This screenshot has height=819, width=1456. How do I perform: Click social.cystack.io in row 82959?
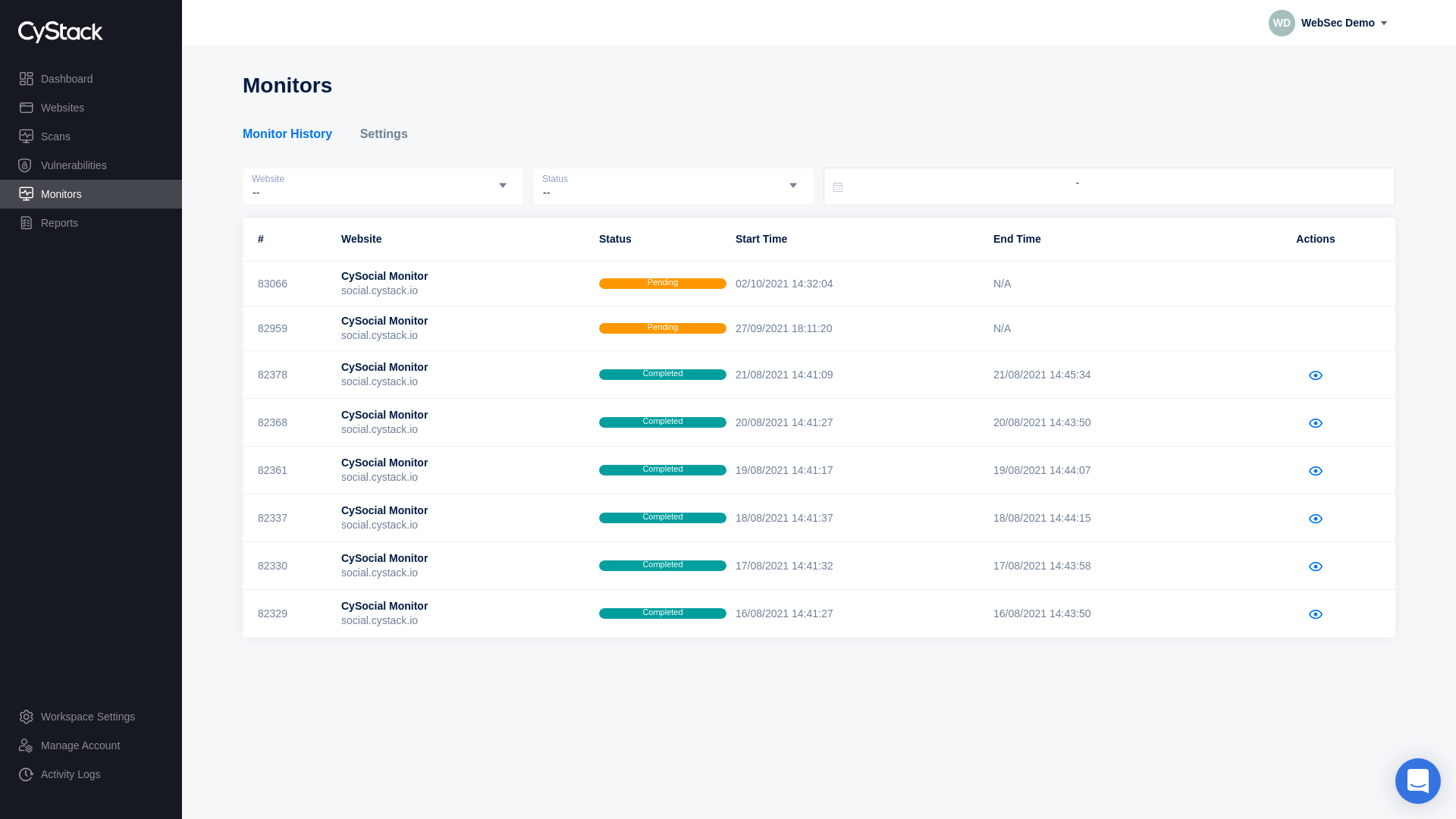379,335
